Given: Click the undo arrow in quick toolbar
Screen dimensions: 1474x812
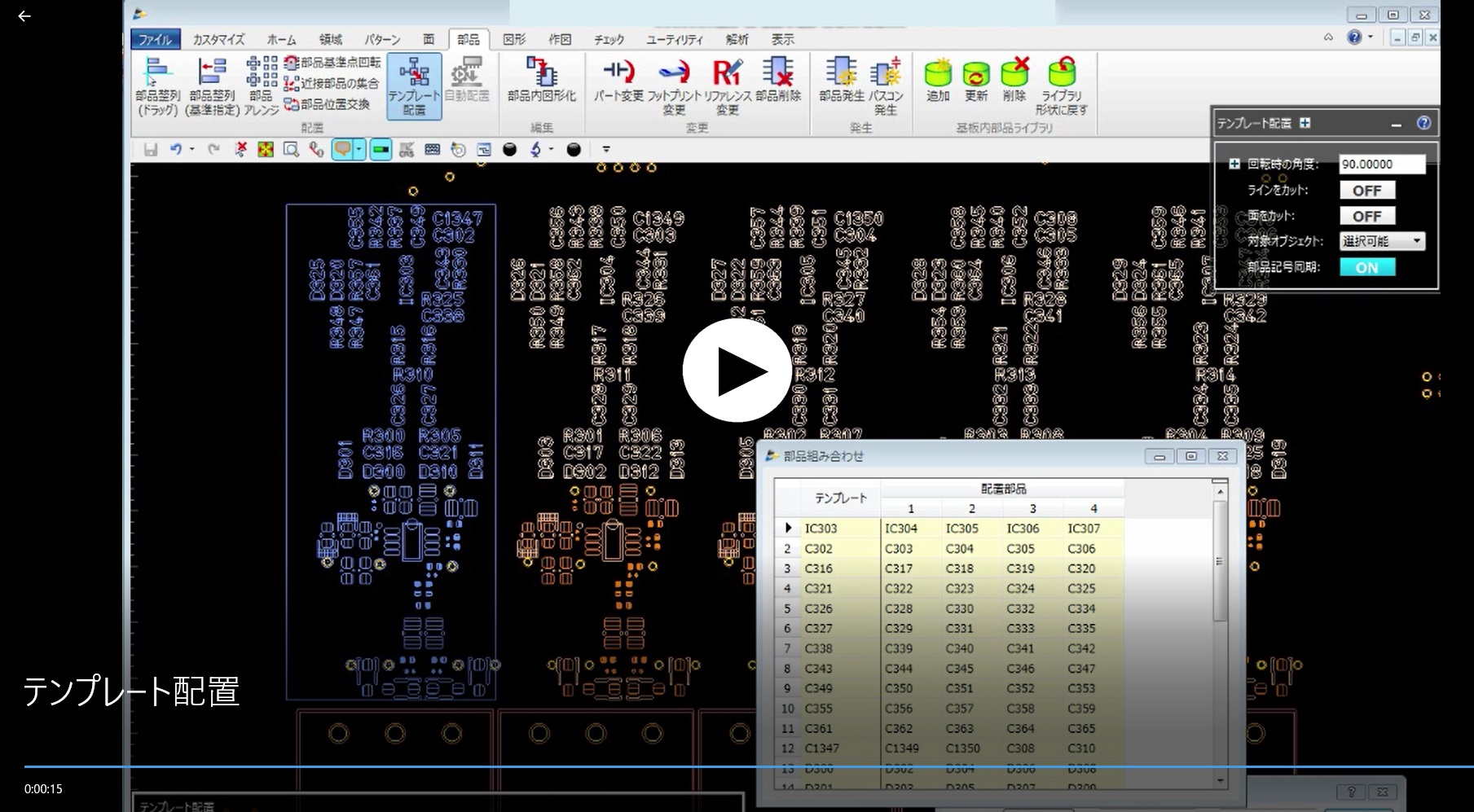Looking at the screenshot, I should click(175, 149).
